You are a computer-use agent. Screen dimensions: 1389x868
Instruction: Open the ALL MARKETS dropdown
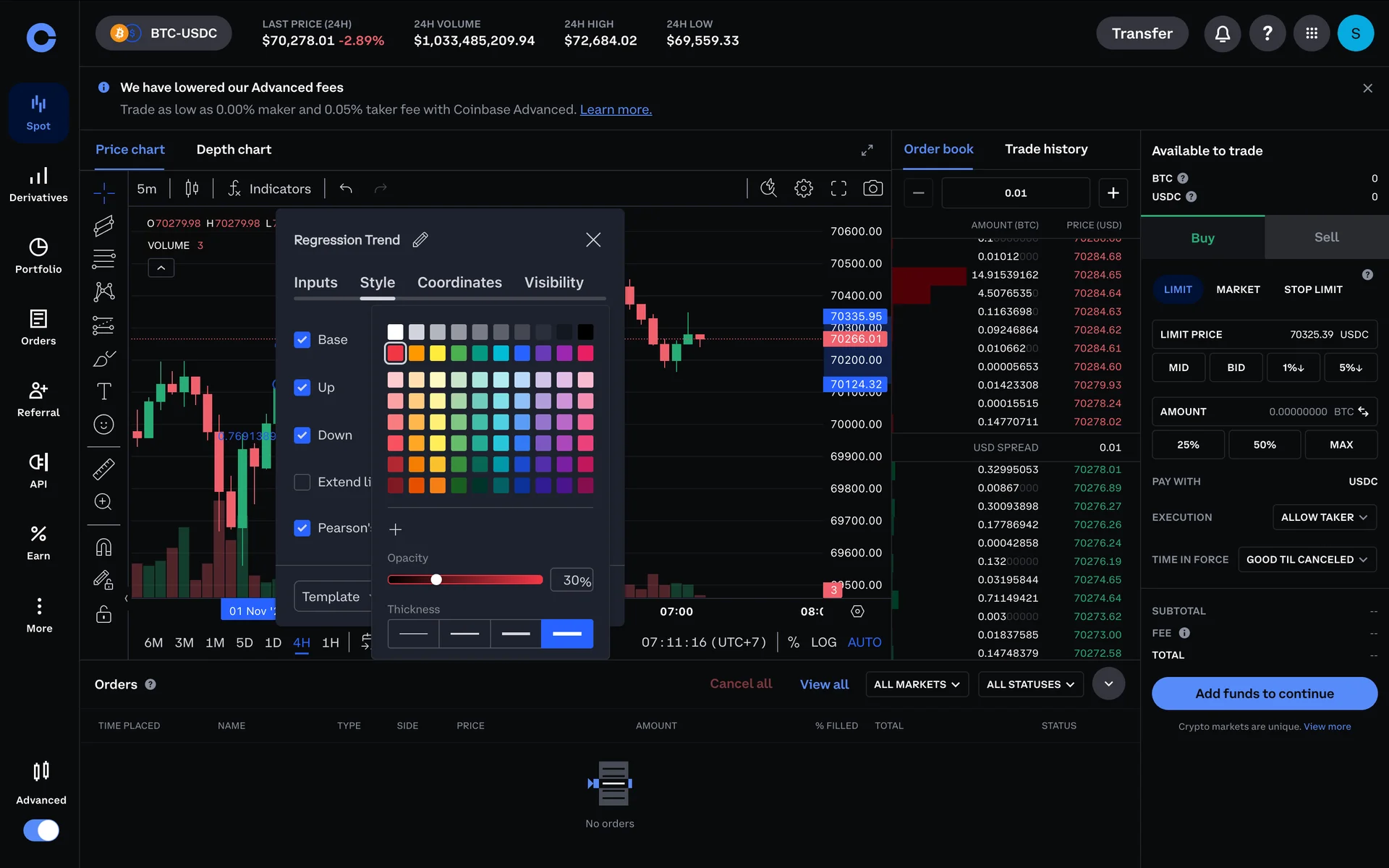(916, 684)
